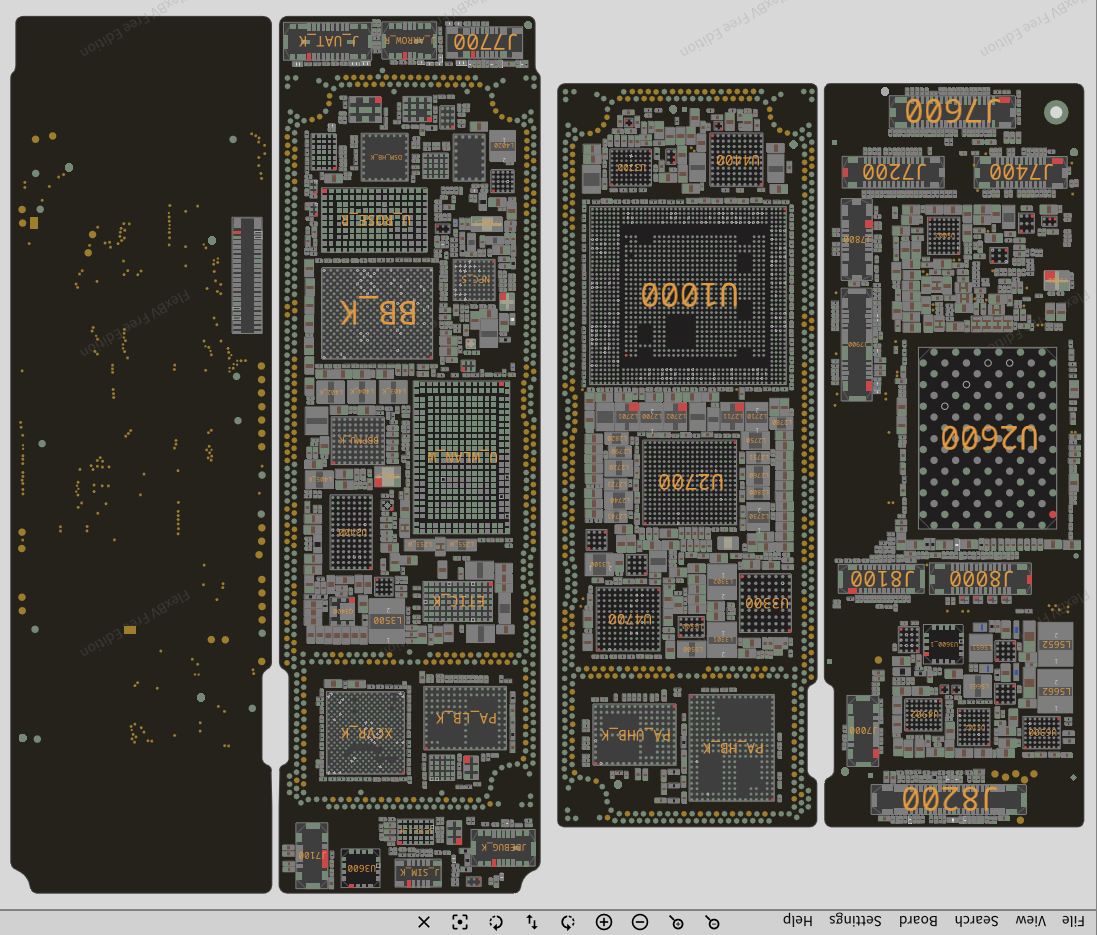
Task: Click the center-frame target icon in toolbar
Action: 460,922
